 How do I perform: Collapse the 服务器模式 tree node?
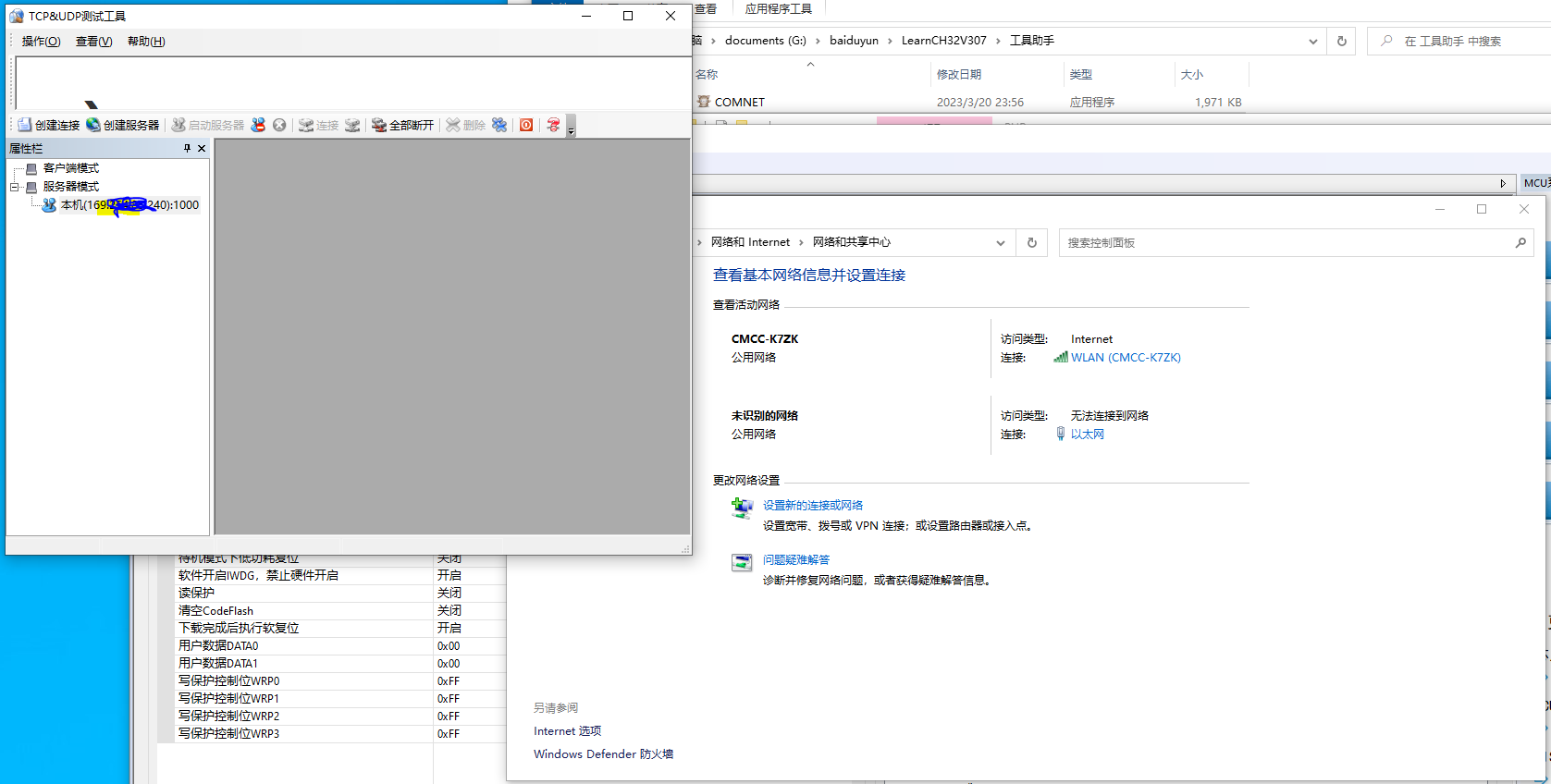coord(15,187)
